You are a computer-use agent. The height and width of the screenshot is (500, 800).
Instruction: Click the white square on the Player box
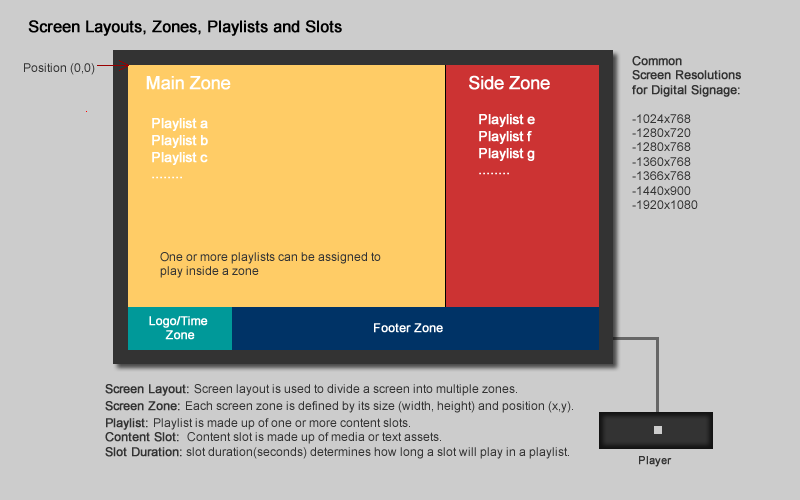click(658, 430)
